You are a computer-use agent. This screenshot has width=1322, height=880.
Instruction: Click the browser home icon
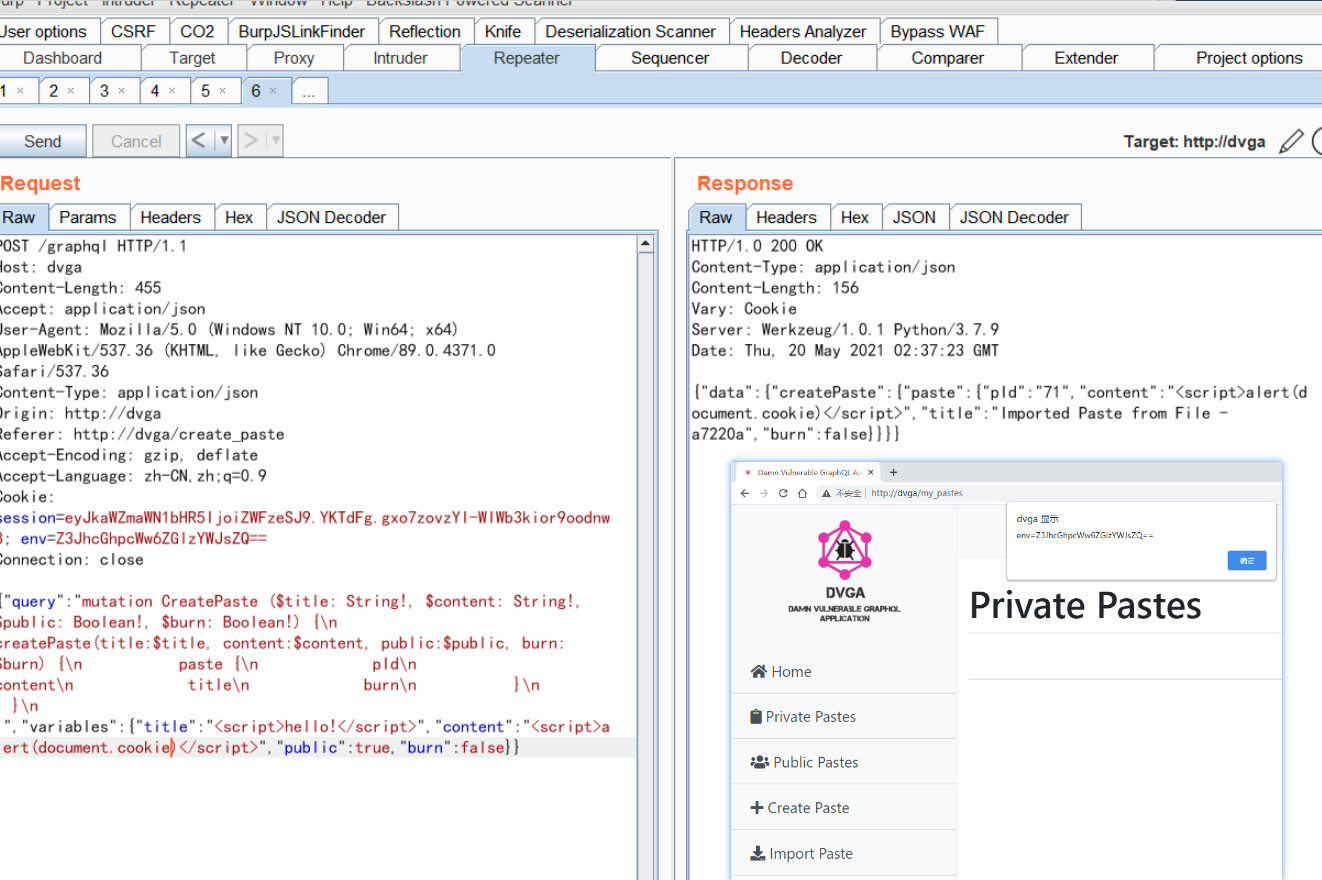802,493
